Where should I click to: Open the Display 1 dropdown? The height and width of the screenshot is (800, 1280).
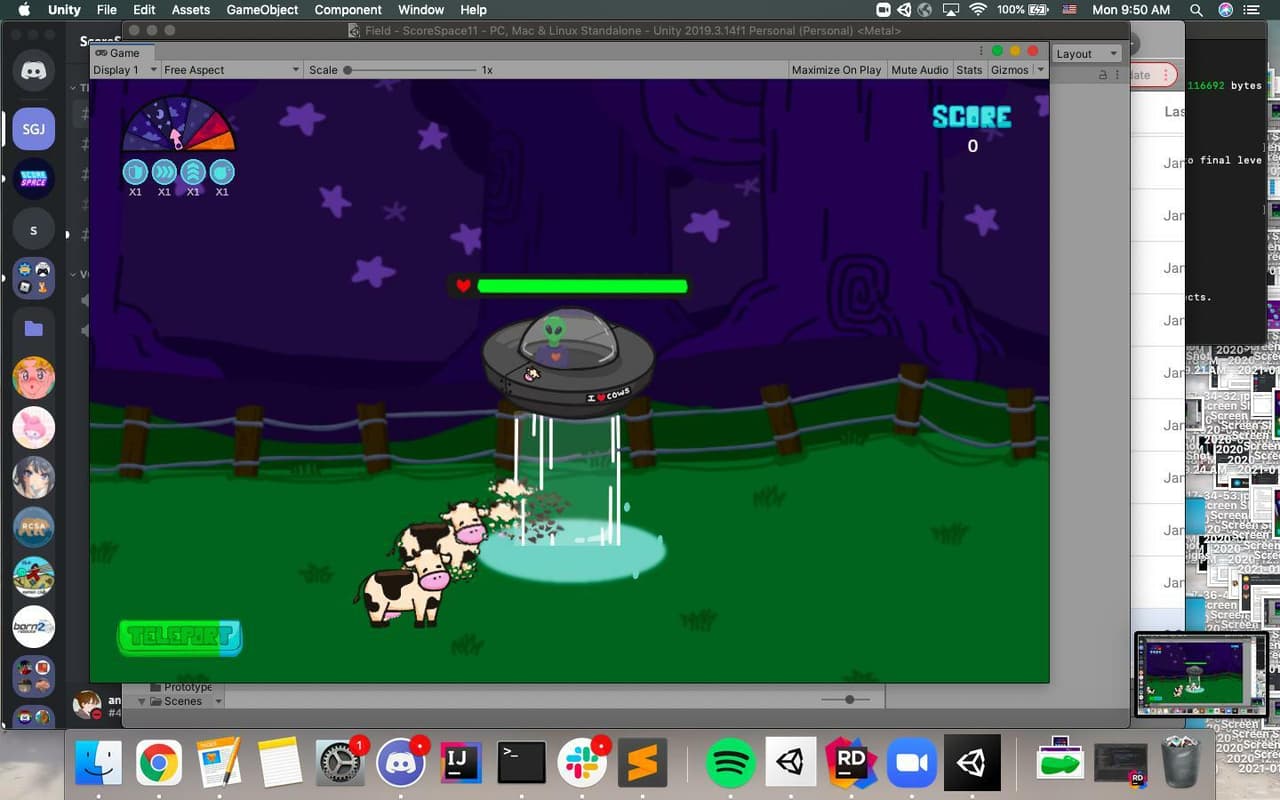click(x=125, y=70)
